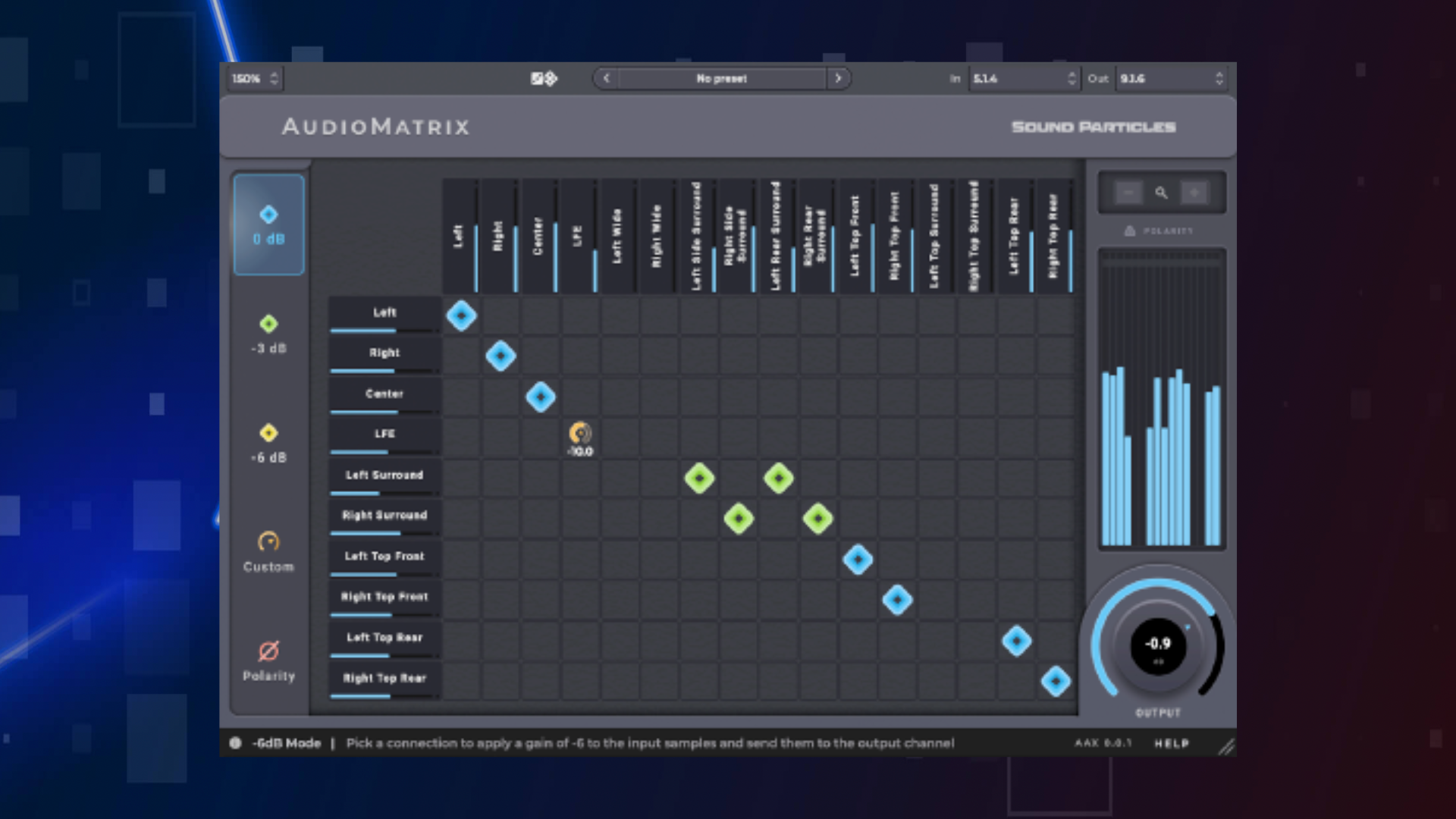Select the 0 dB gain mode
Screen dimensions: 1456x819
268,224
